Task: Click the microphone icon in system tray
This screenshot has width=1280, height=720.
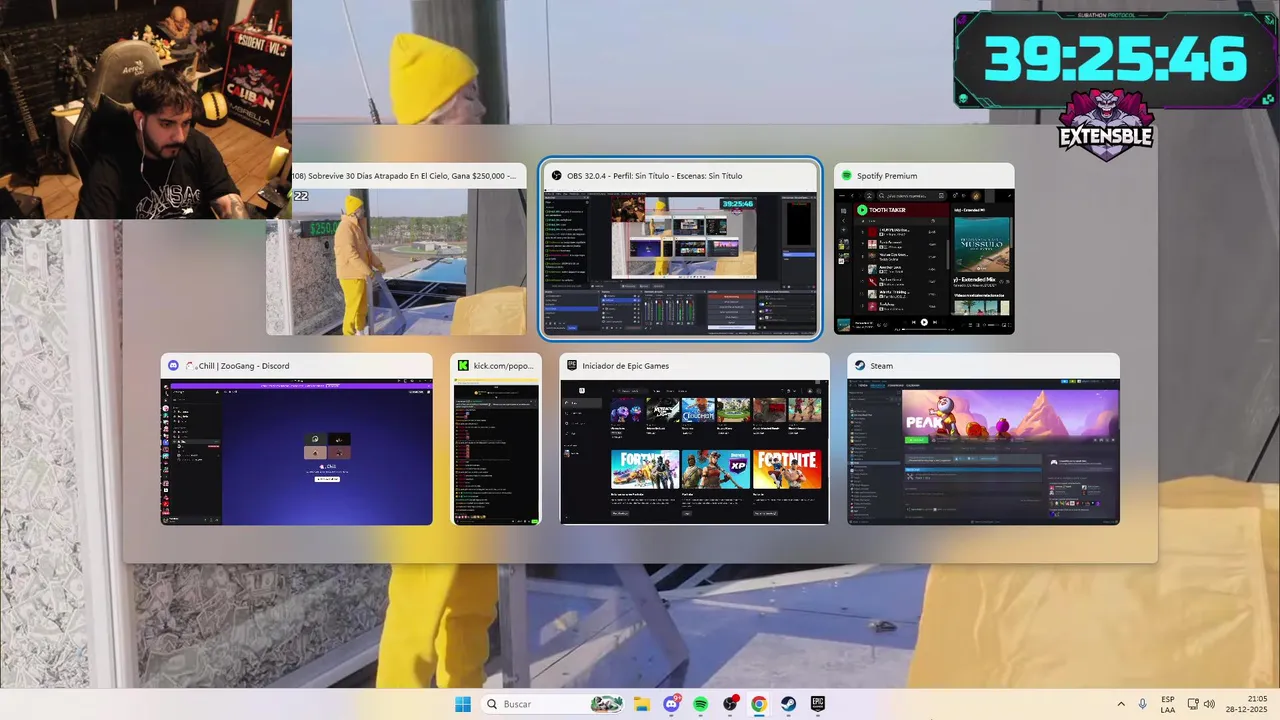Action: [x=1142, y=704]
